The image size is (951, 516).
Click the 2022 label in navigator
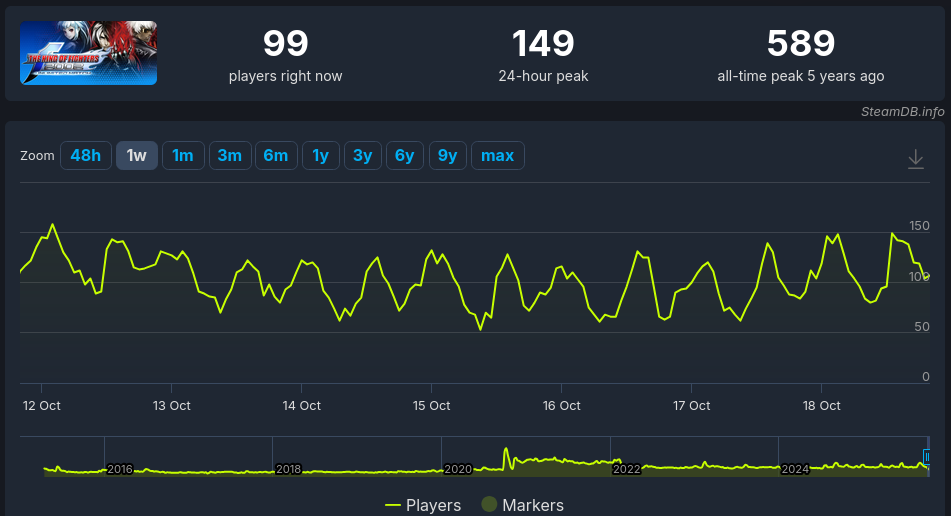pyautogui.click(x=627, y=469)
